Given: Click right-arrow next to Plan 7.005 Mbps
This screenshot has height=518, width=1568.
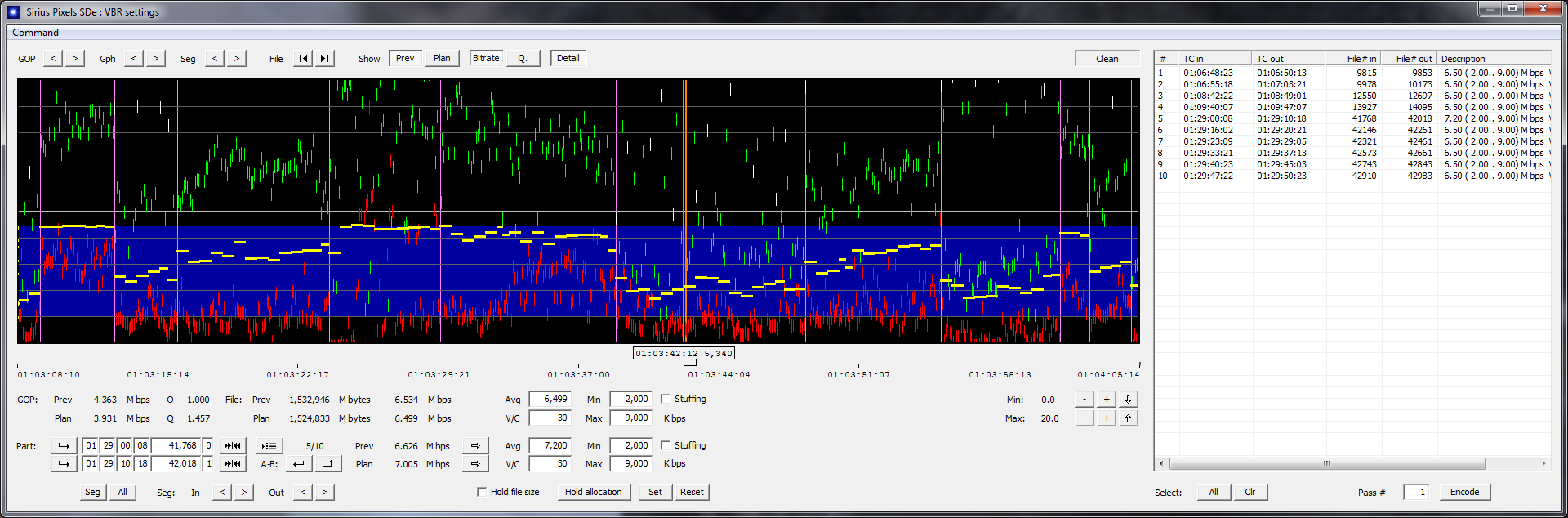Looking at the screenshot, I should (475, 463).
